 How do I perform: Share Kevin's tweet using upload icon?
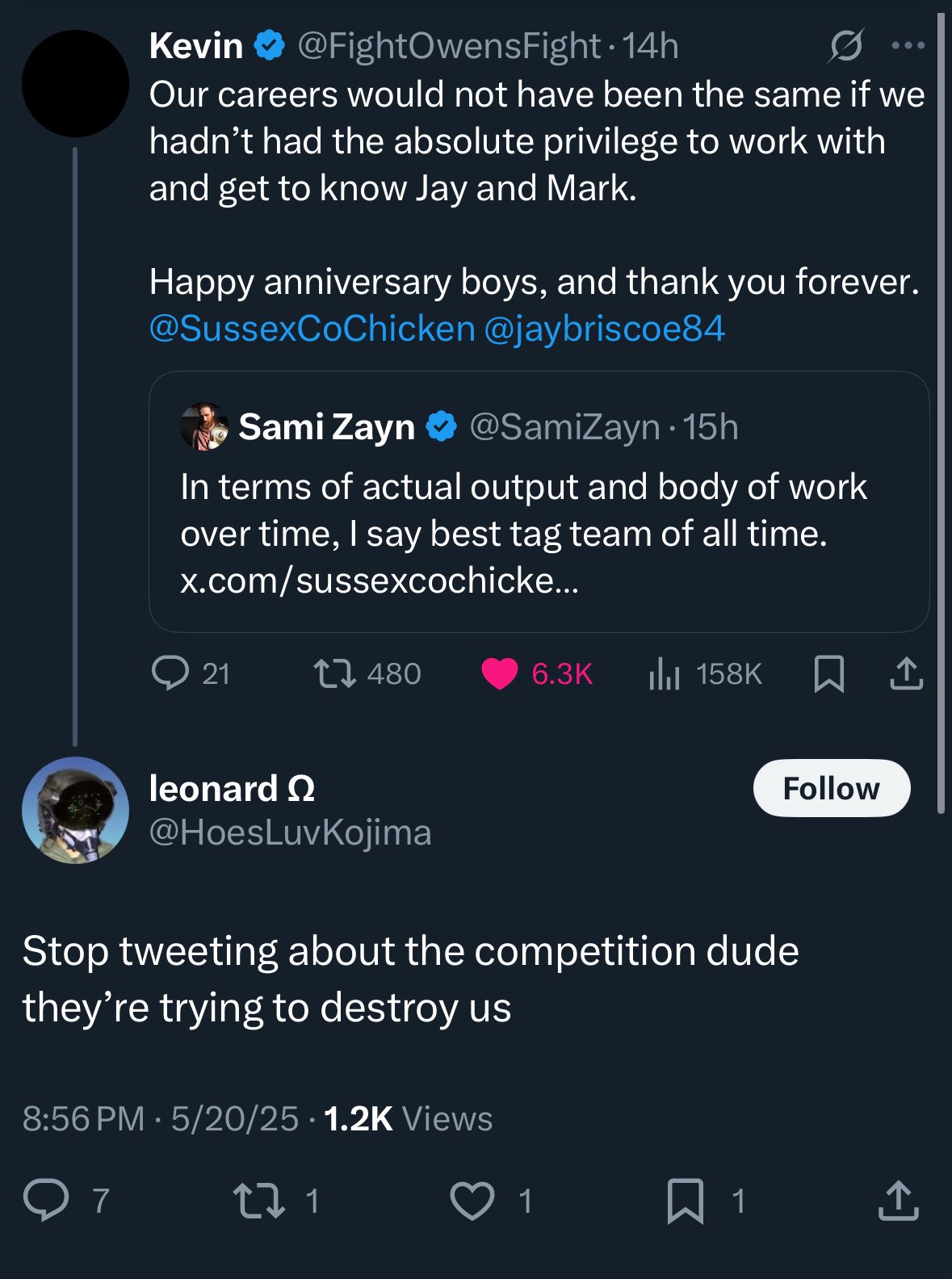906,673
